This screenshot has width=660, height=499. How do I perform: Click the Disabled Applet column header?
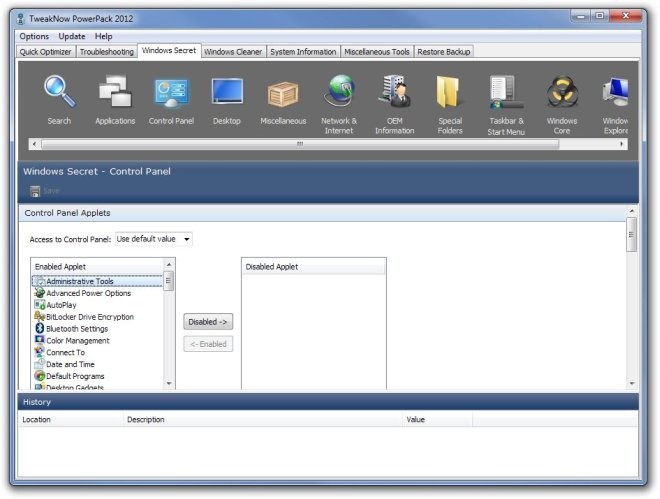[x=314, y=267]
